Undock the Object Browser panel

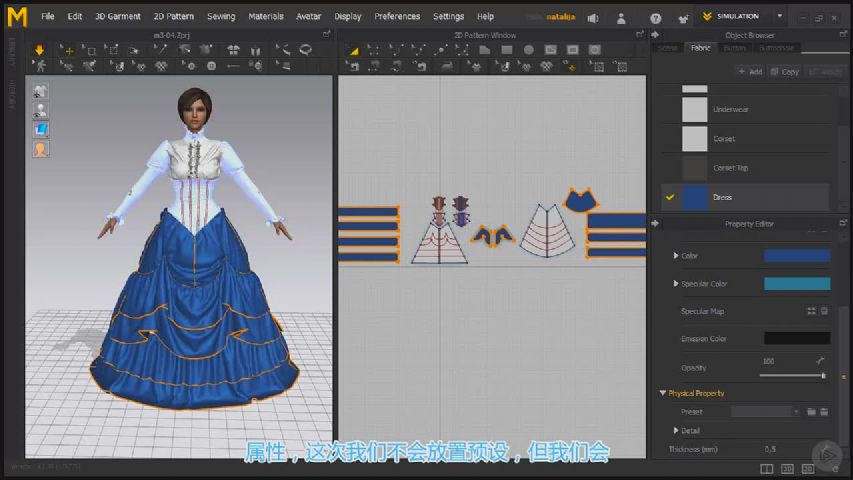click(x=843, y=34)
